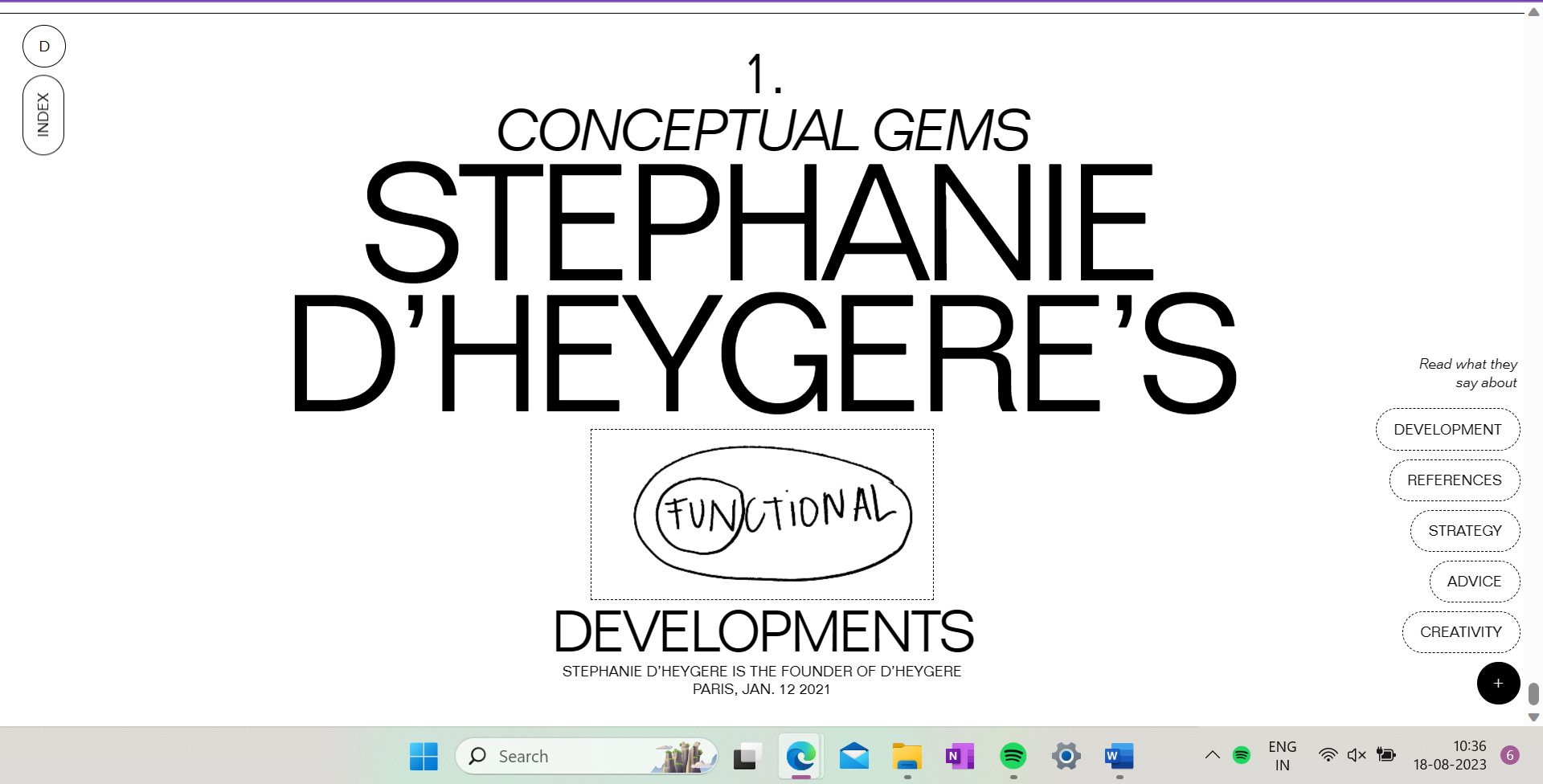The width and height of the screenshot is (1543, 784).
Task: Click the circular D logo button
Action: tap(44, 46)
